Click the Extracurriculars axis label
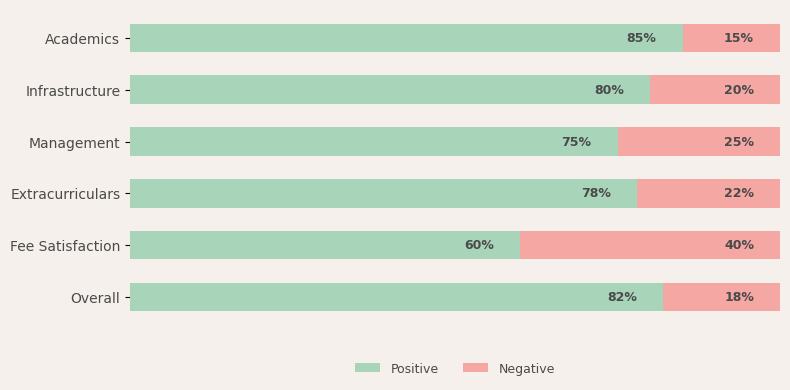 click(65, 194)
